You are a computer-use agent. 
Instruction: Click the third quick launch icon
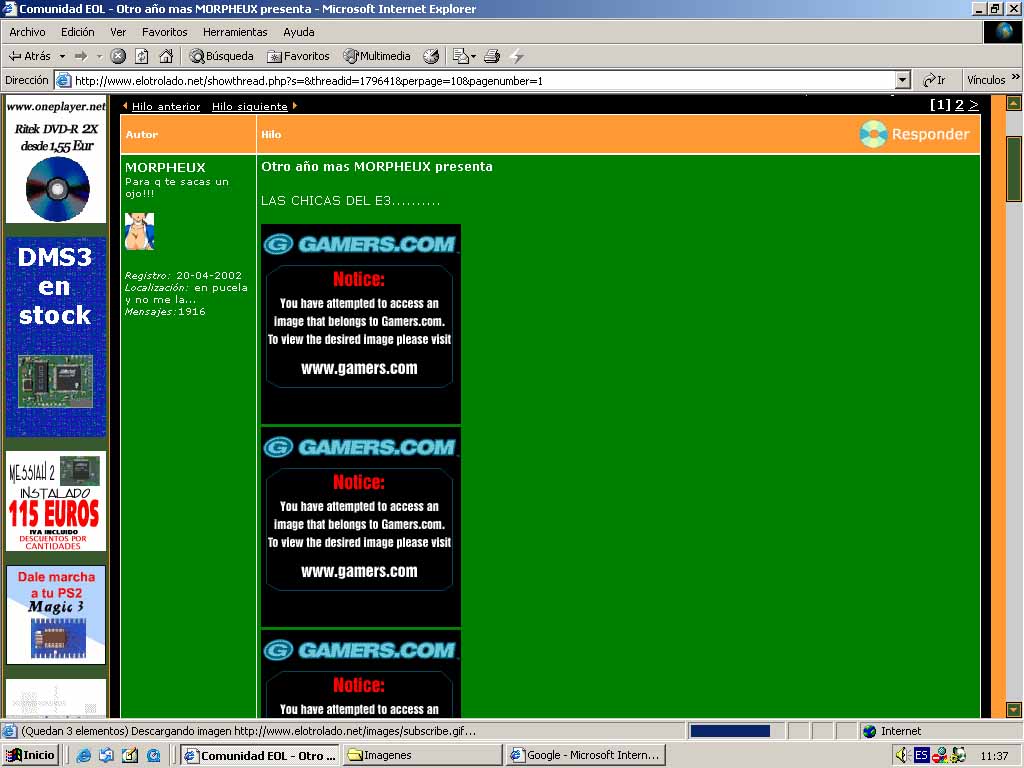coord(130,756)
